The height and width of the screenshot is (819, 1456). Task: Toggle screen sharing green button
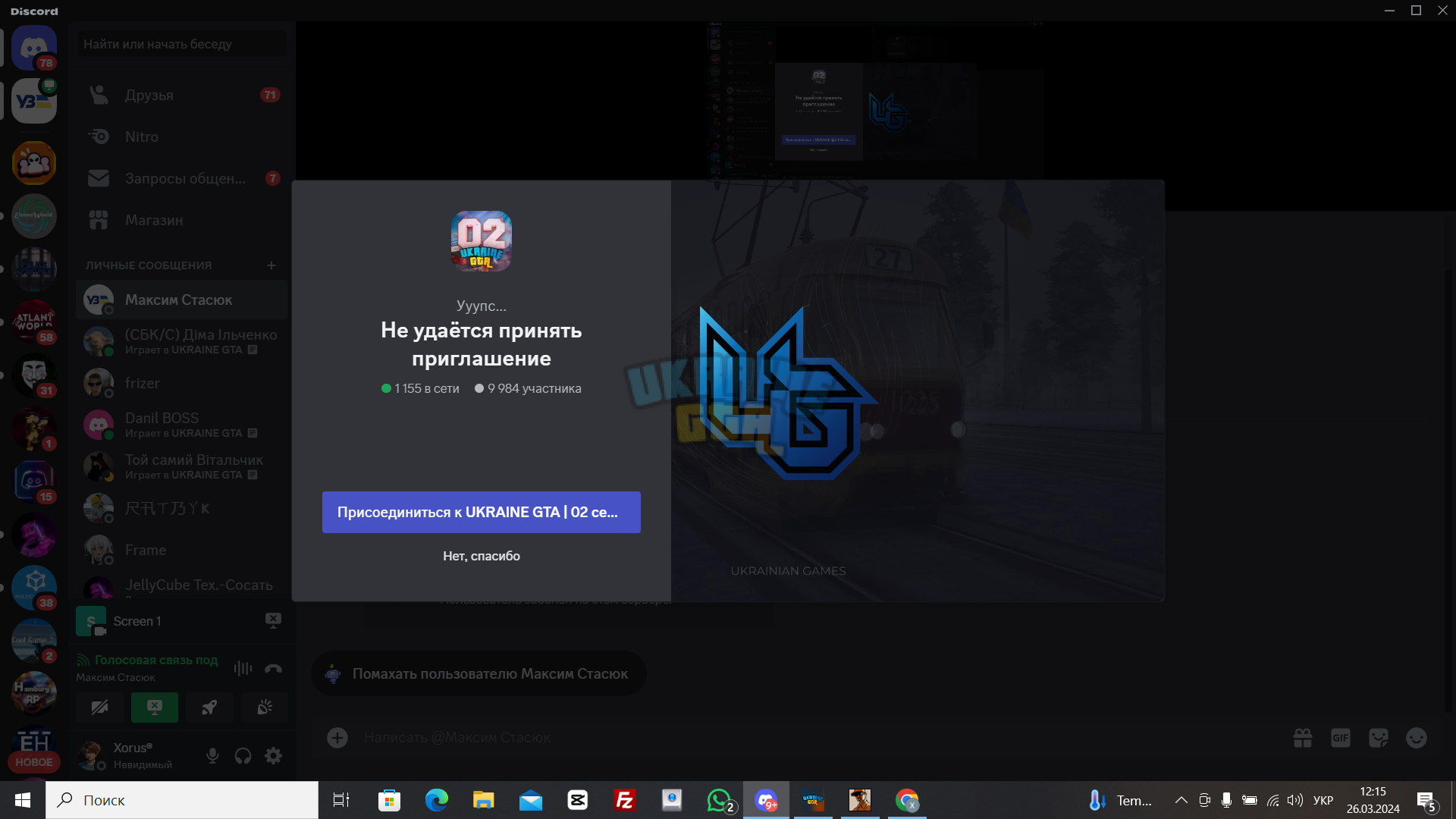(155, 708)
